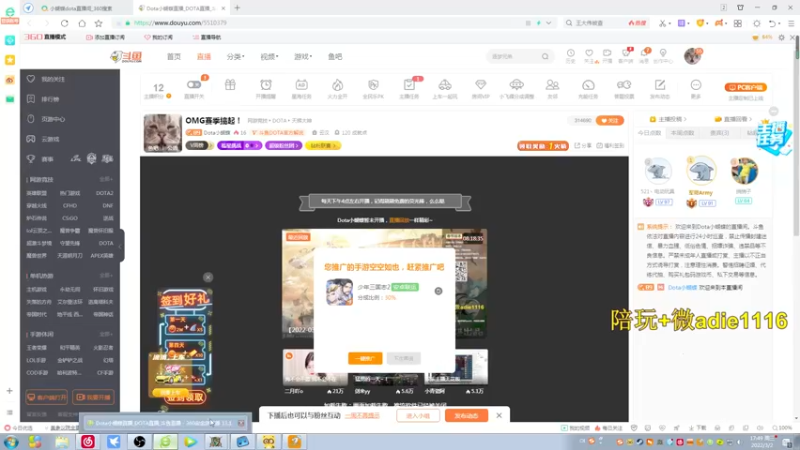Click the Douyu logo
Screen dimensions: 800x450
point(126,57)
